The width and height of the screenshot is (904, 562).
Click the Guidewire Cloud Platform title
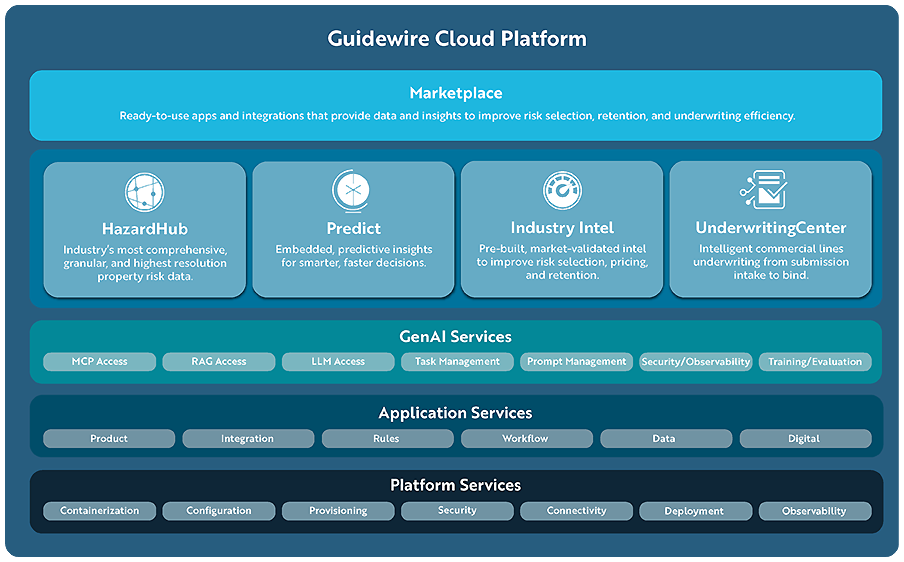click(x=457, y=39)
